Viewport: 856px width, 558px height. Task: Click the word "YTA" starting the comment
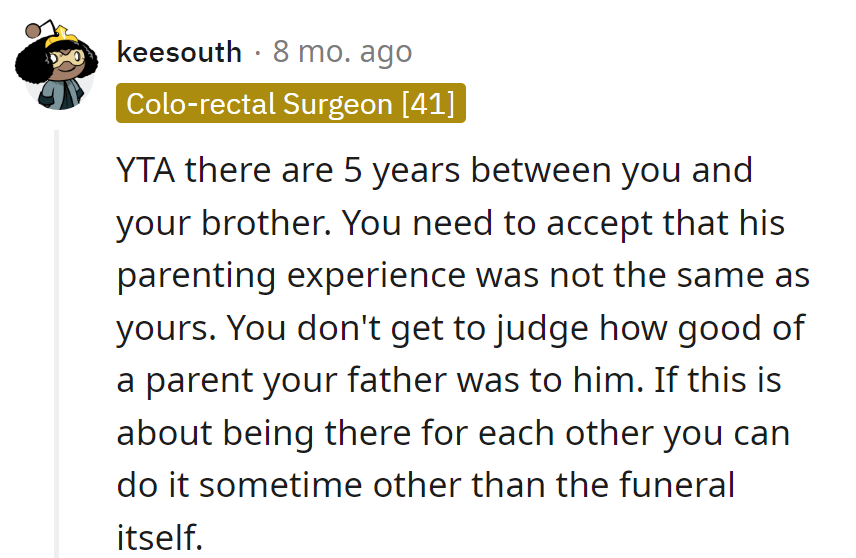click(x=146, y=170)
